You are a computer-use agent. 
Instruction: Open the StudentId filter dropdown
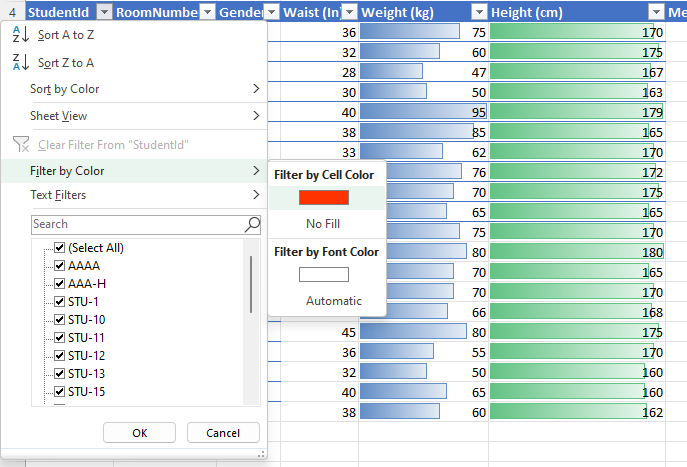104,12
